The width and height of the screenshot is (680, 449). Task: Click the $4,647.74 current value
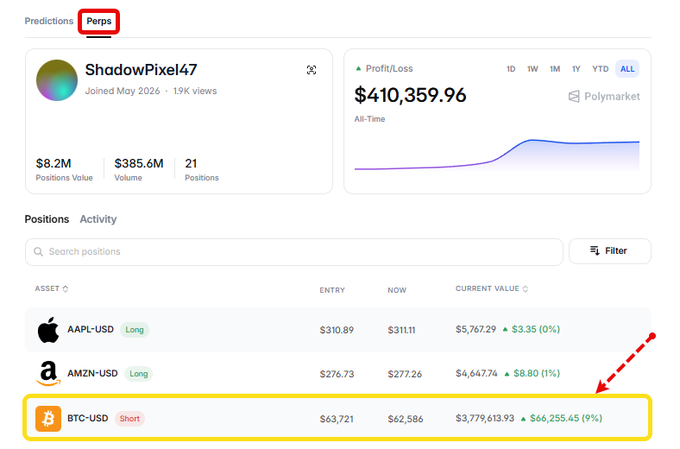tap(477, 373)
